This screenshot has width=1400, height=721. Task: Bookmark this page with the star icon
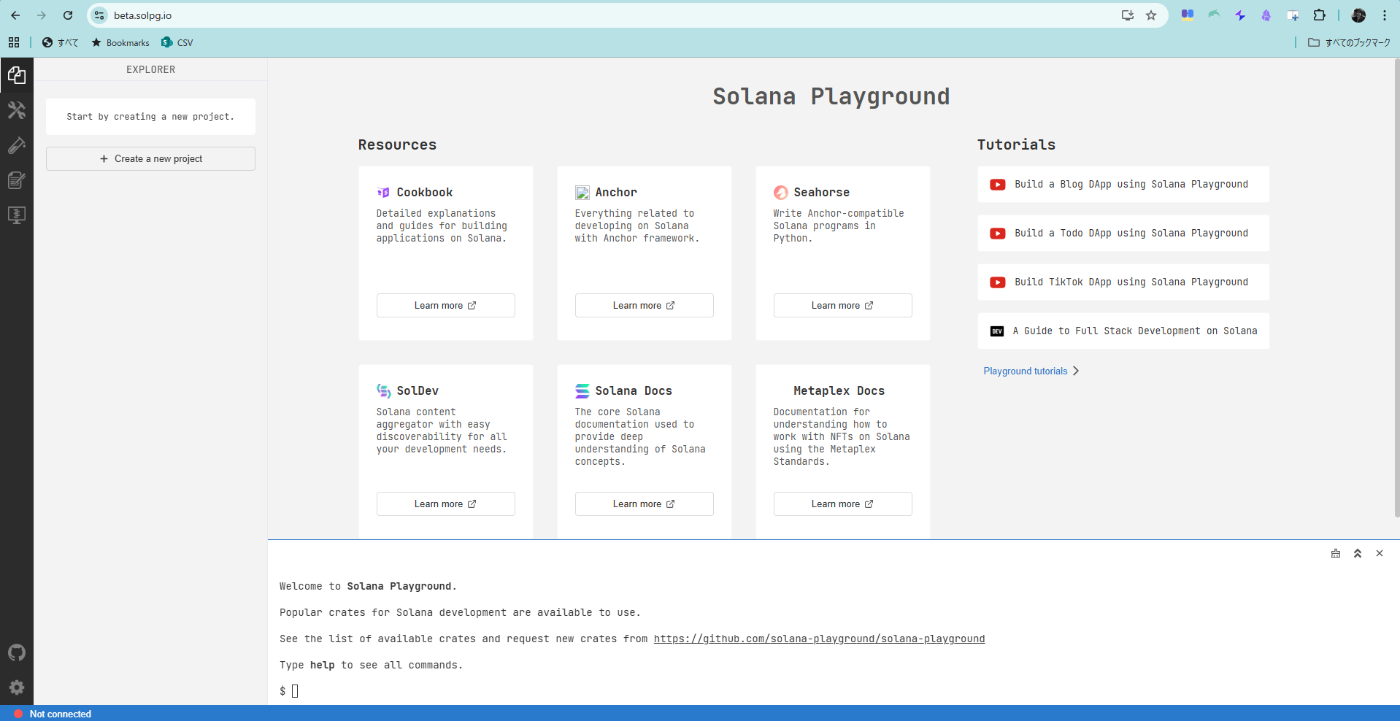coord(1151,15)
